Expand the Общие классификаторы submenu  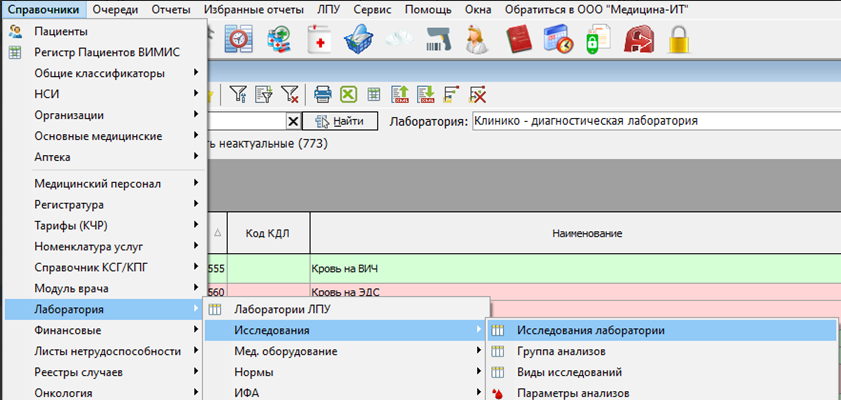[105, 73]
